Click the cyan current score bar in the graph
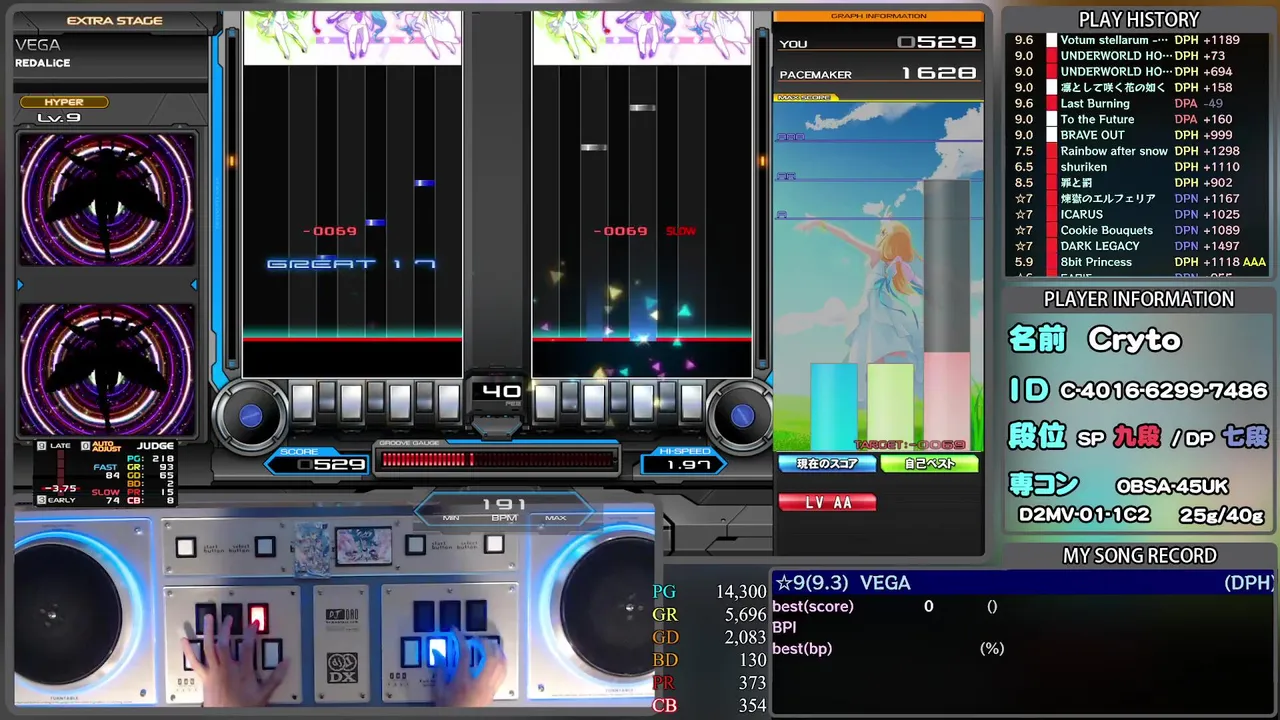Viewport: 1280px width, 720px height. click(834, 406)
